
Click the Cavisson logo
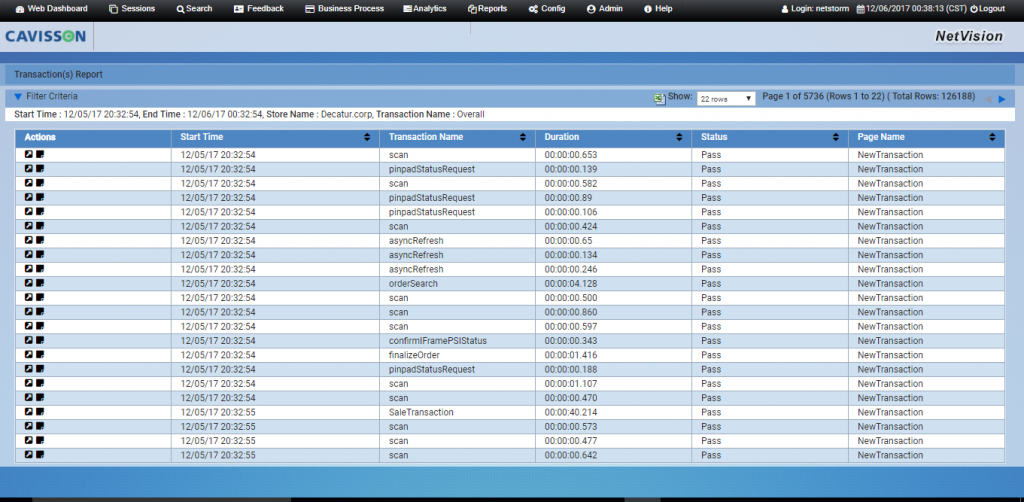pos(45,37)
